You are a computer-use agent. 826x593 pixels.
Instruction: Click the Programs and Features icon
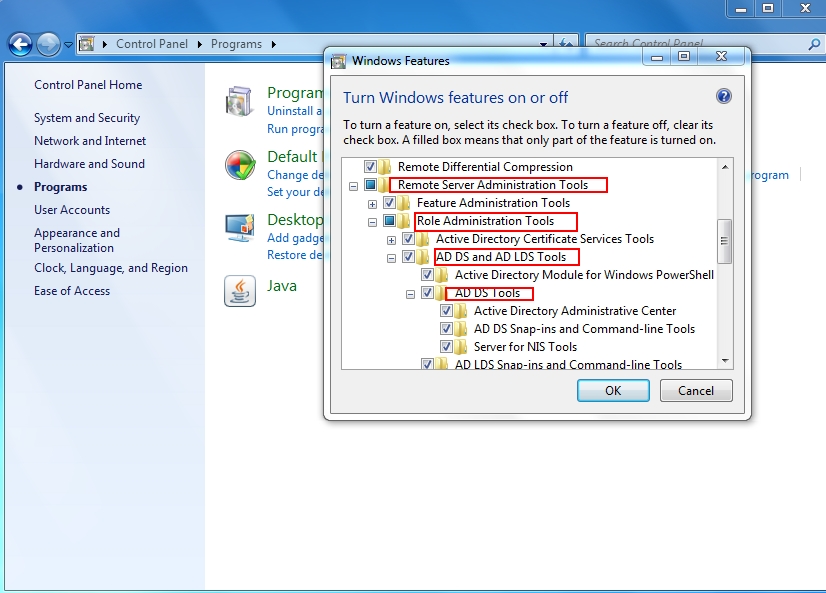[240, 101]
